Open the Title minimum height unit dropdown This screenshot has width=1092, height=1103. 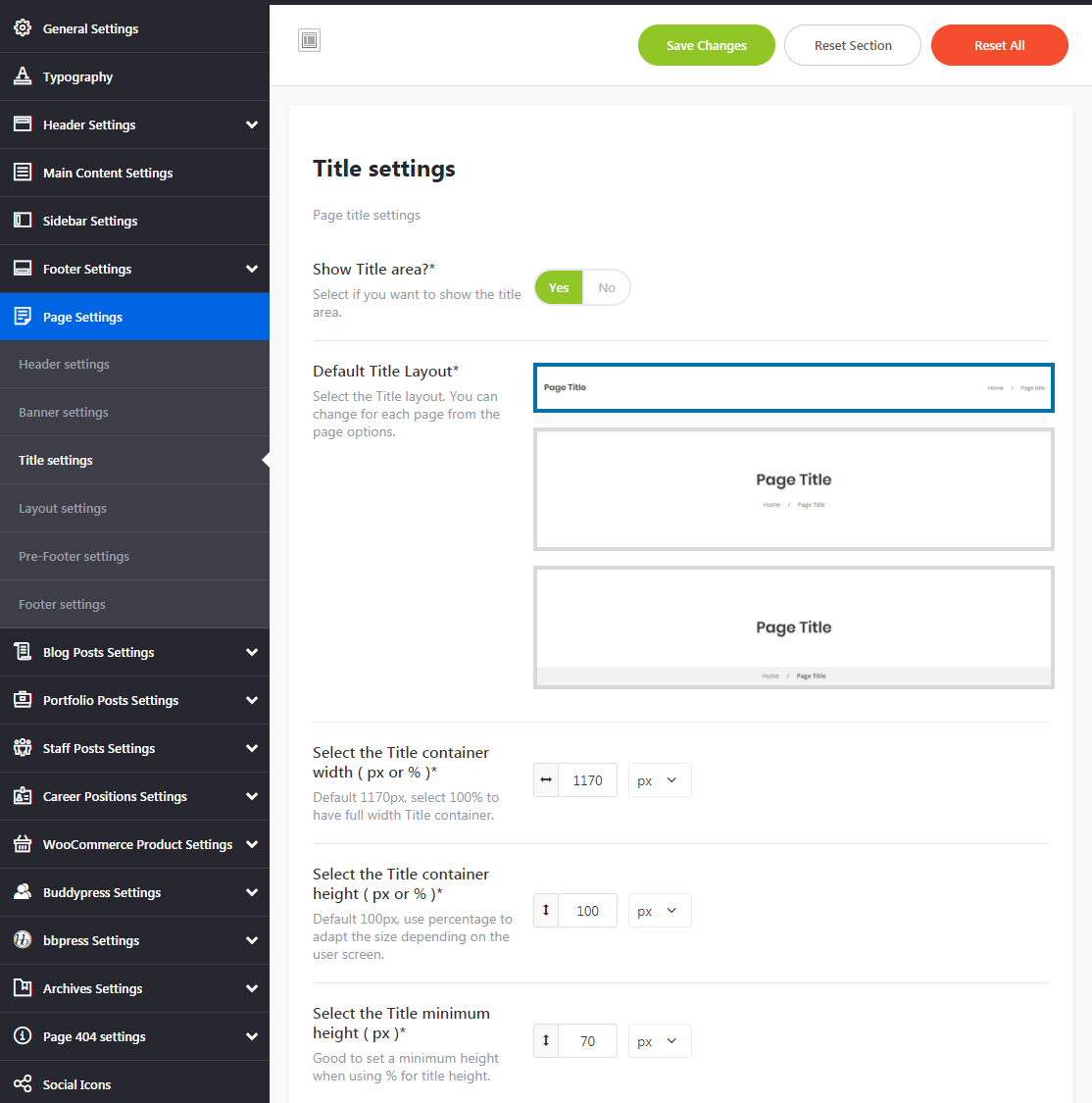click(x=659, y=1041)
